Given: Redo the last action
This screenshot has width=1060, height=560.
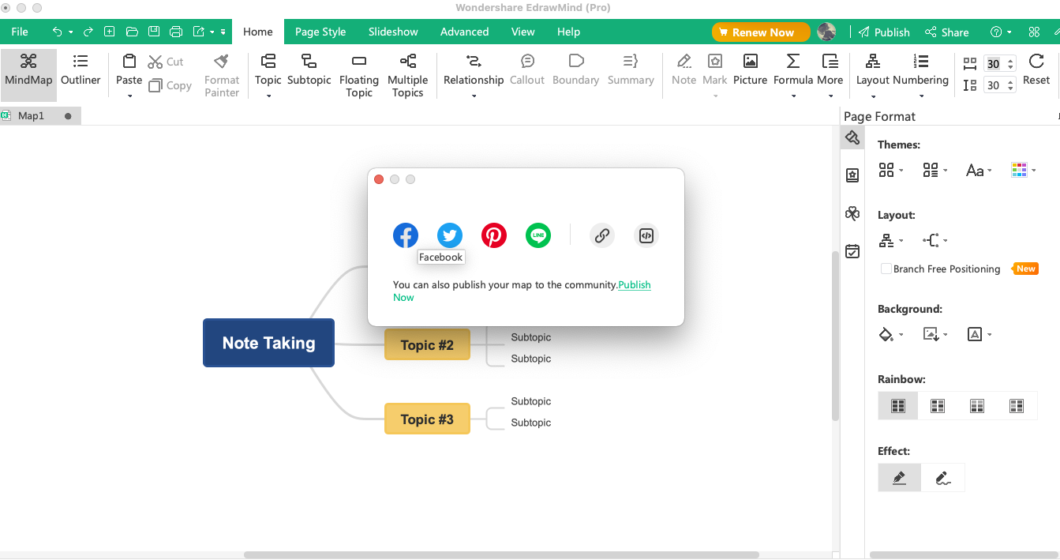Looking at the screenshot, I should (88, 32).
